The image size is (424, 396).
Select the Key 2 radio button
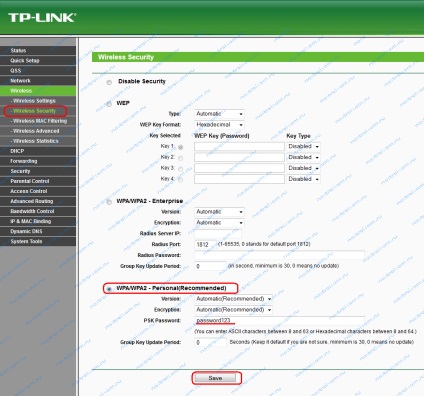[181, 158]
